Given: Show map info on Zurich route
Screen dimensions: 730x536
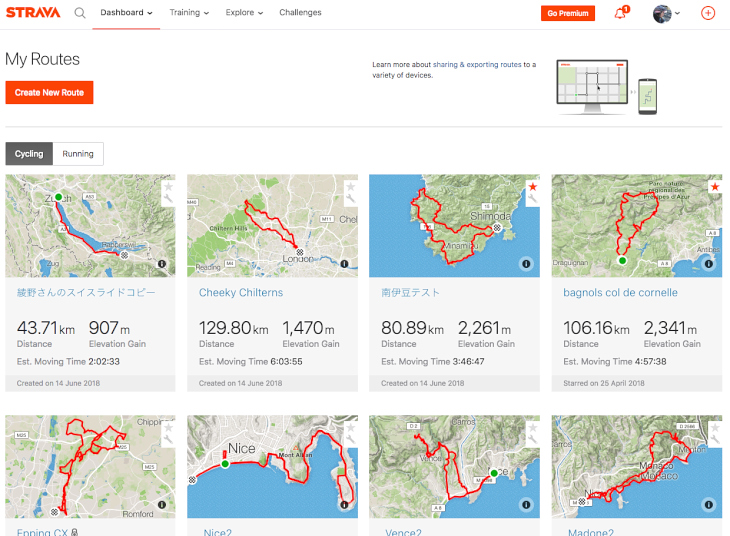Looking at the screenshot, I should tap(162, 264).
